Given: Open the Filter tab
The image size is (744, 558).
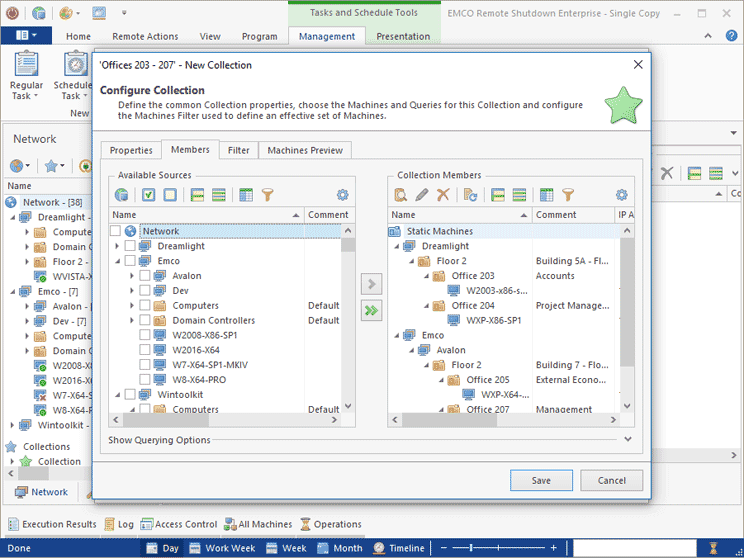Looking at the screenshot, I should pos(238,150).
